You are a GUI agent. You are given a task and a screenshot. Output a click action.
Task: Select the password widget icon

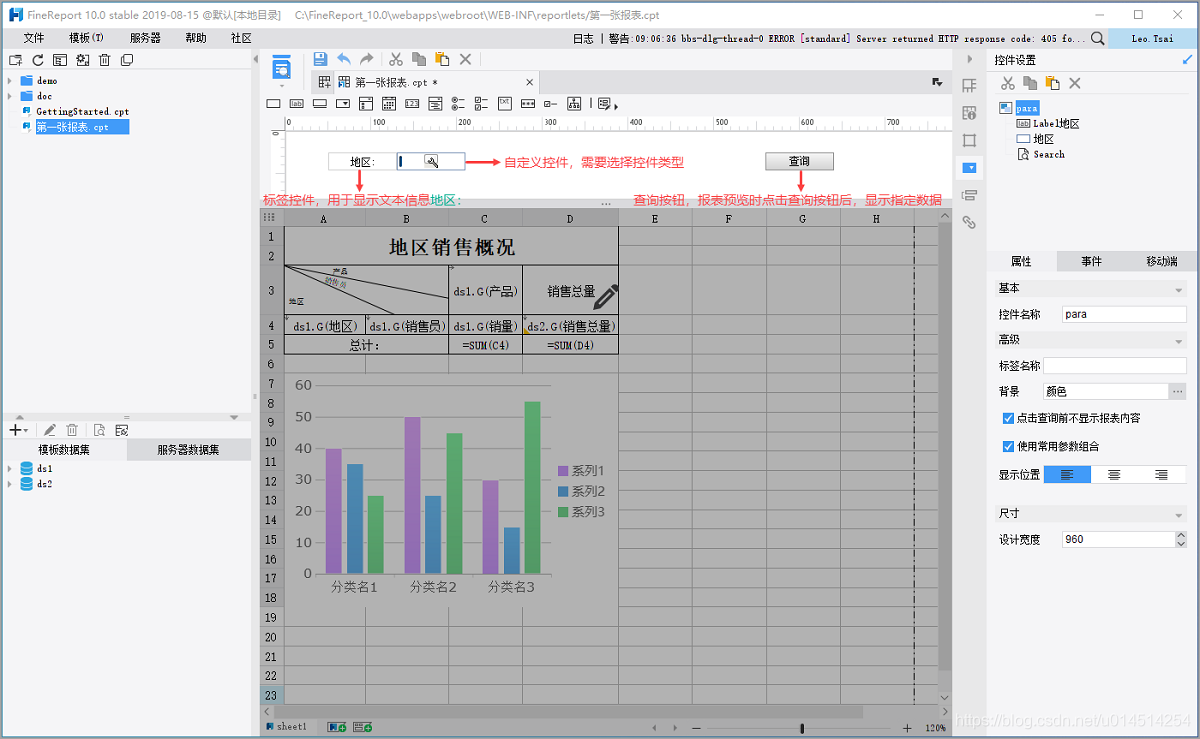(528, 103)
